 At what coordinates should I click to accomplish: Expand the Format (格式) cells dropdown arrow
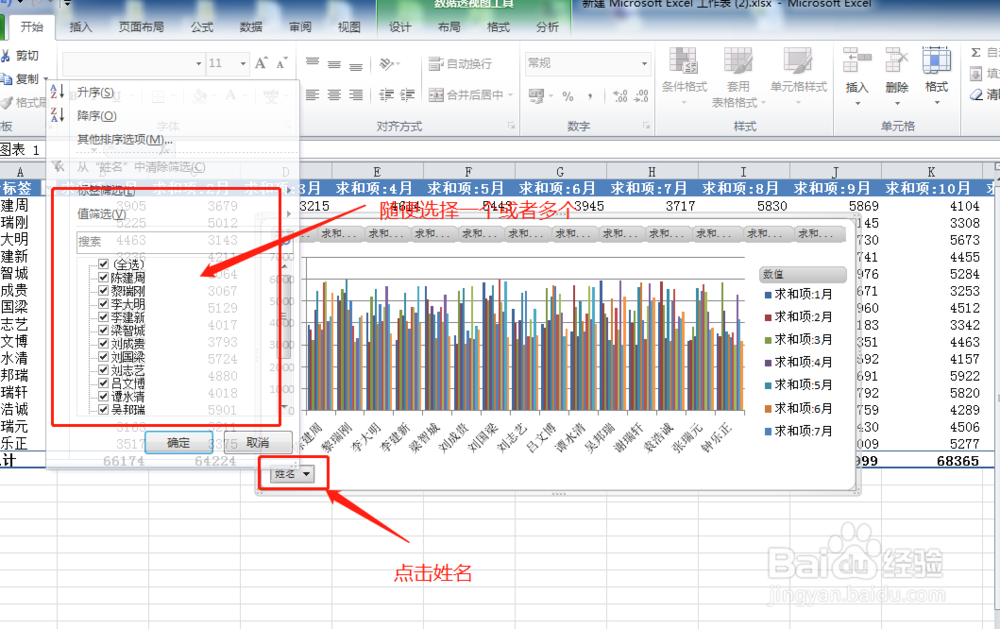(937, 103)
